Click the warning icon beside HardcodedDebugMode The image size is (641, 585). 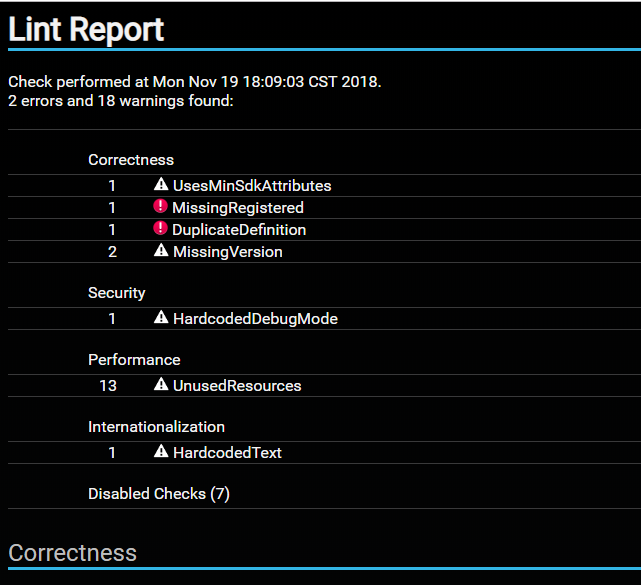161,318
